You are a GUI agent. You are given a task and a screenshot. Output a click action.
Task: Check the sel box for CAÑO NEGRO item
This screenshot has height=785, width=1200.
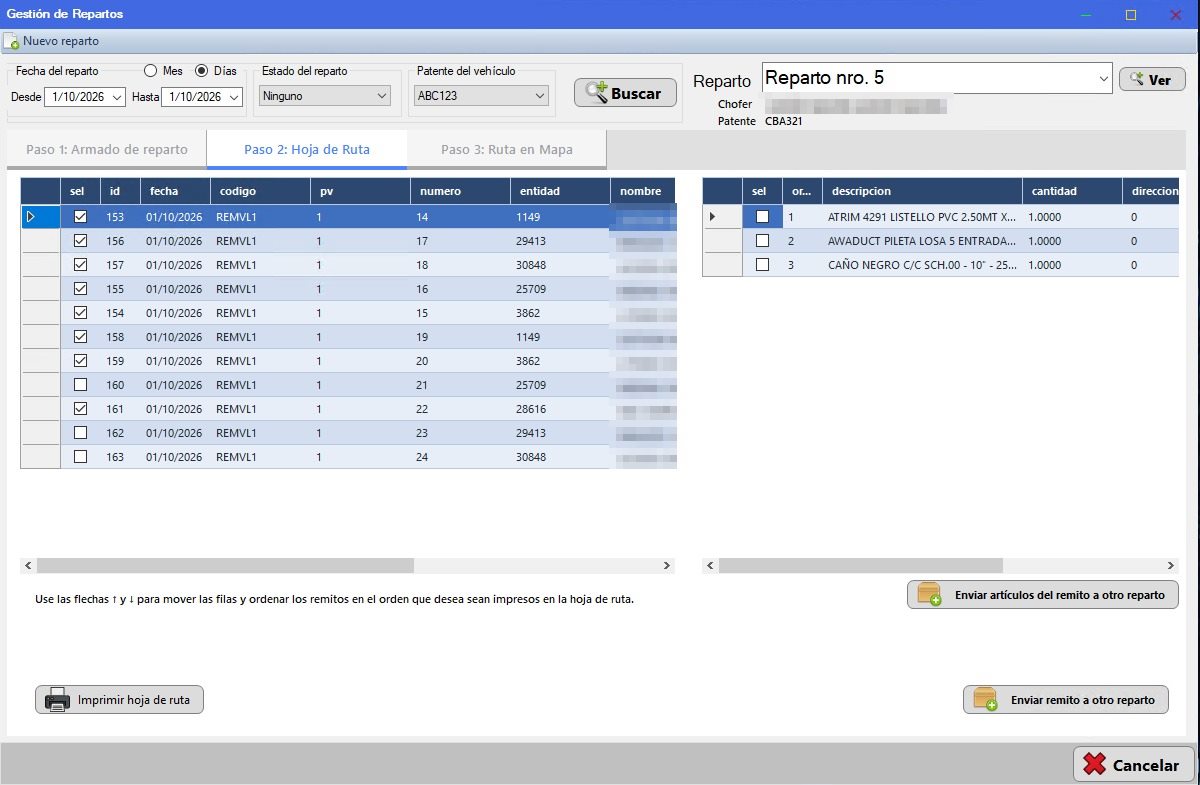pyautogui.click(x=762, y=265)
